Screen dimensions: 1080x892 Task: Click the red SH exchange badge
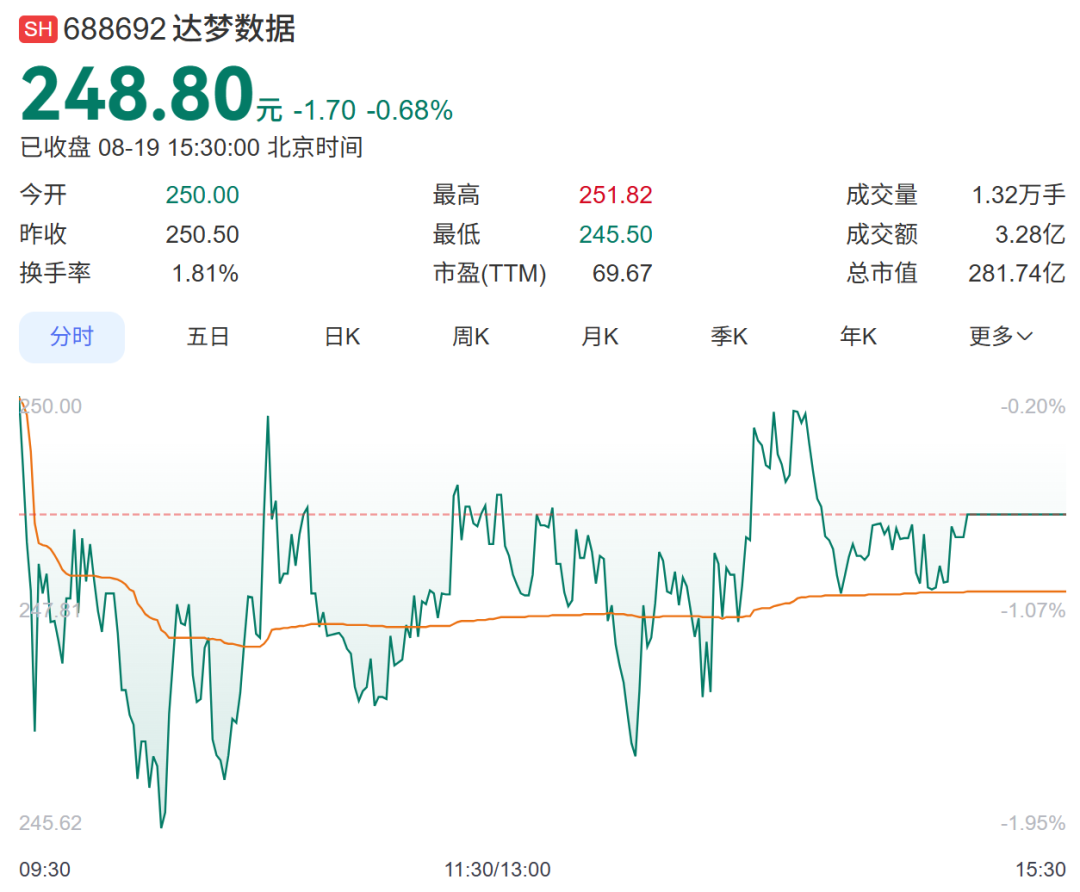[39, 29]
